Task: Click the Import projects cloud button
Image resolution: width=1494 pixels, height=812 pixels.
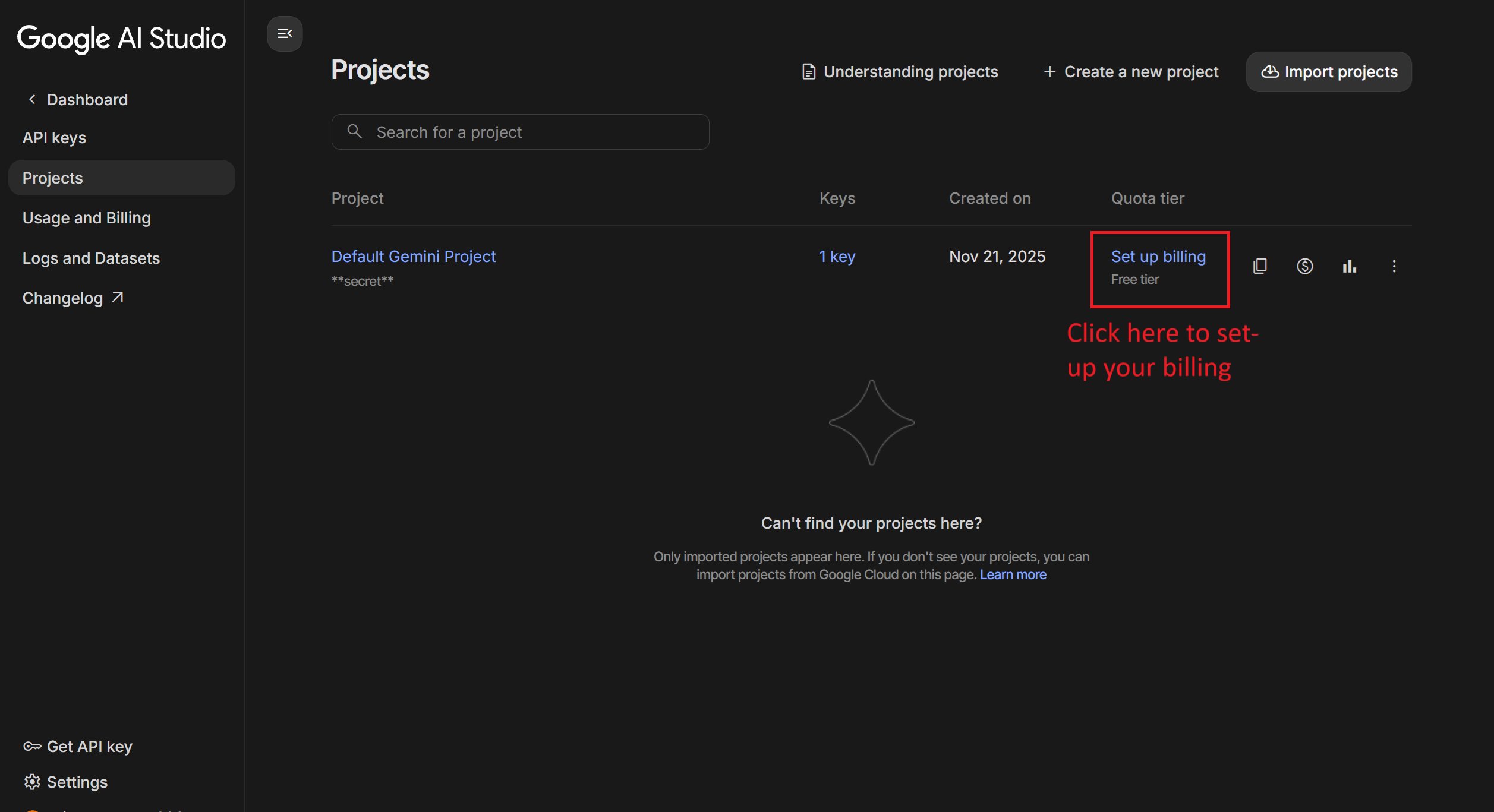Action: pos(1329,72)
